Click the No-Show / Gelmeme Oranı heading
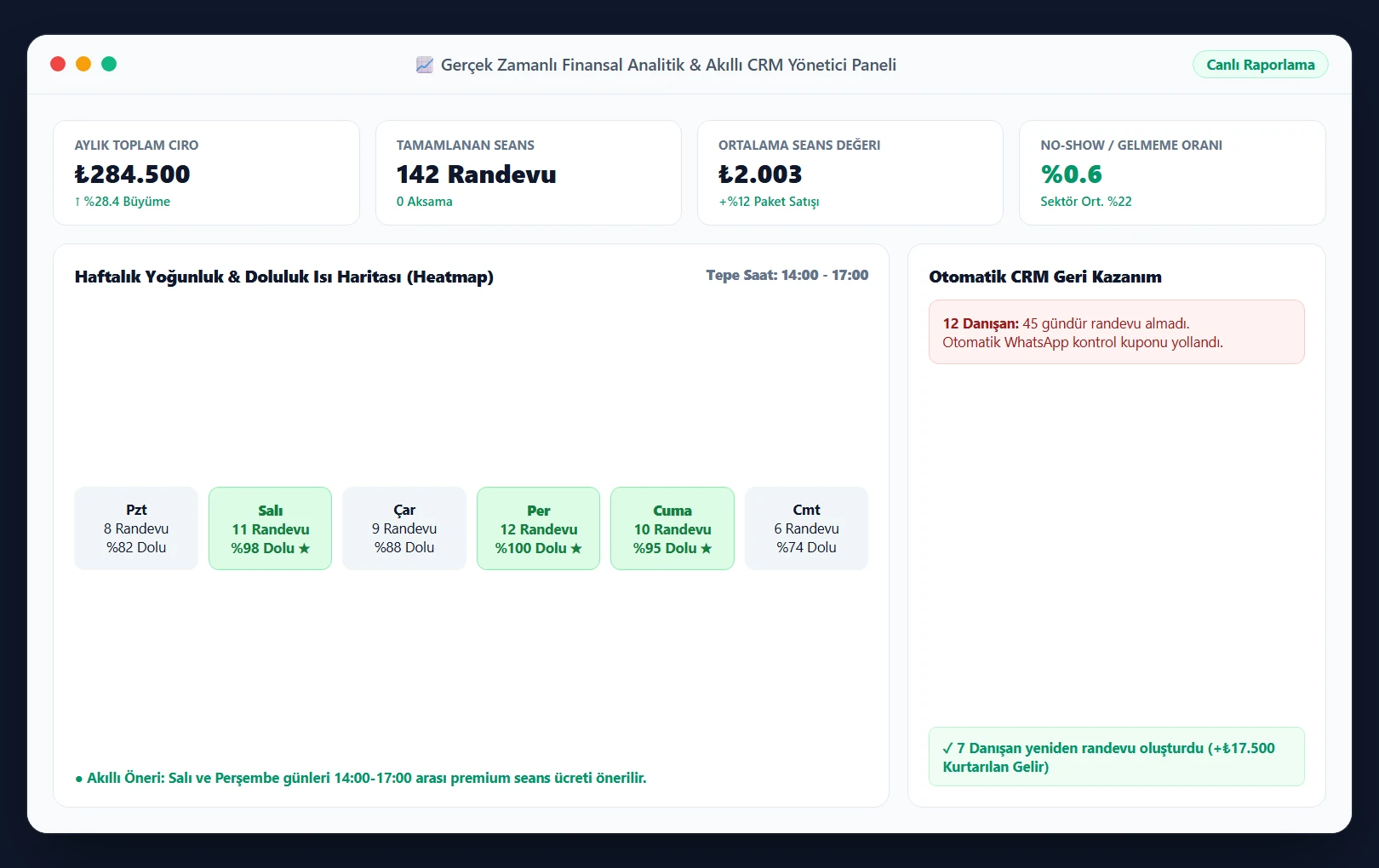Screen dimensions: 1379x868 1130,146
